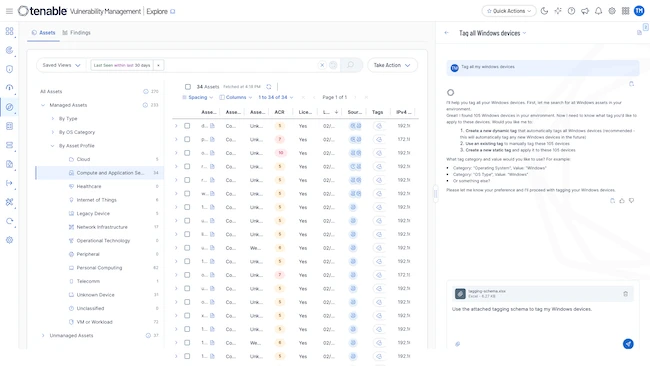Select the Personal Computing profile

pos(99,268)
